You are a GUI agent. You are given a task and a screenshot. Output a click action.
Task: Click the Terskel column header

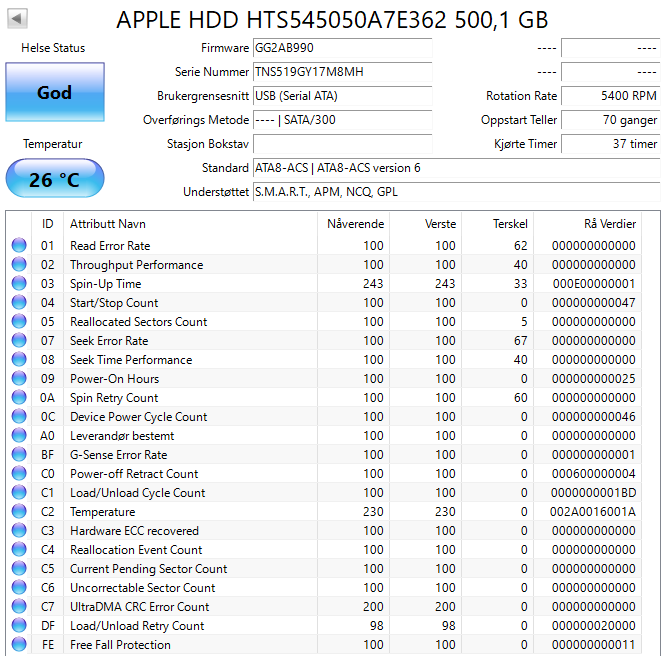coord(510,223)
